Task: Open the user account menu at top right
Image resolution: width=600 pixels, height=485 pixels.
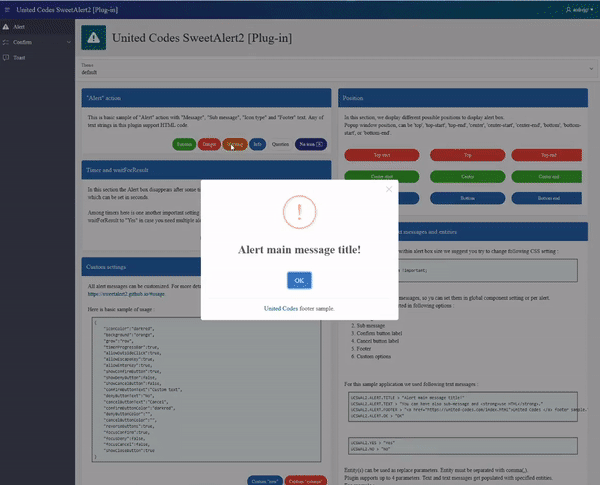Action: point(579,10)
